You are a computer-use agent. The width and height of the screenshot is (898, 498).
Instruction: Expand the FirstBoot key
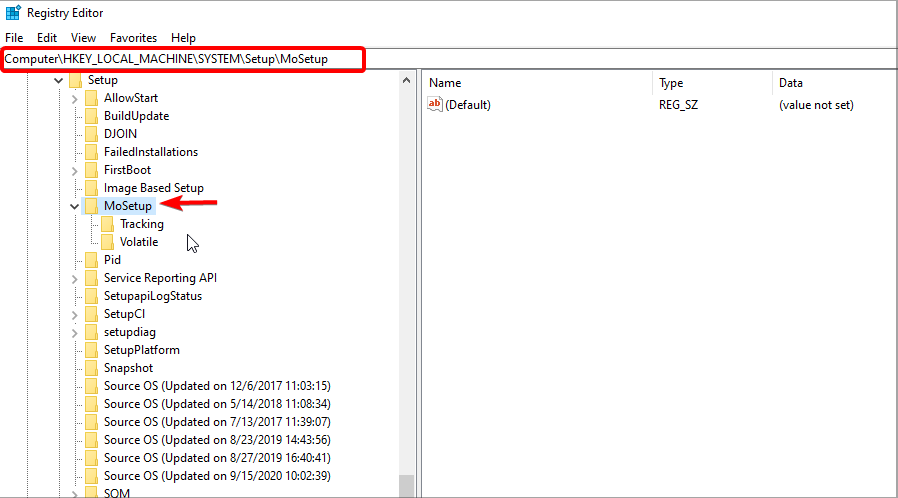click(74, 171)
